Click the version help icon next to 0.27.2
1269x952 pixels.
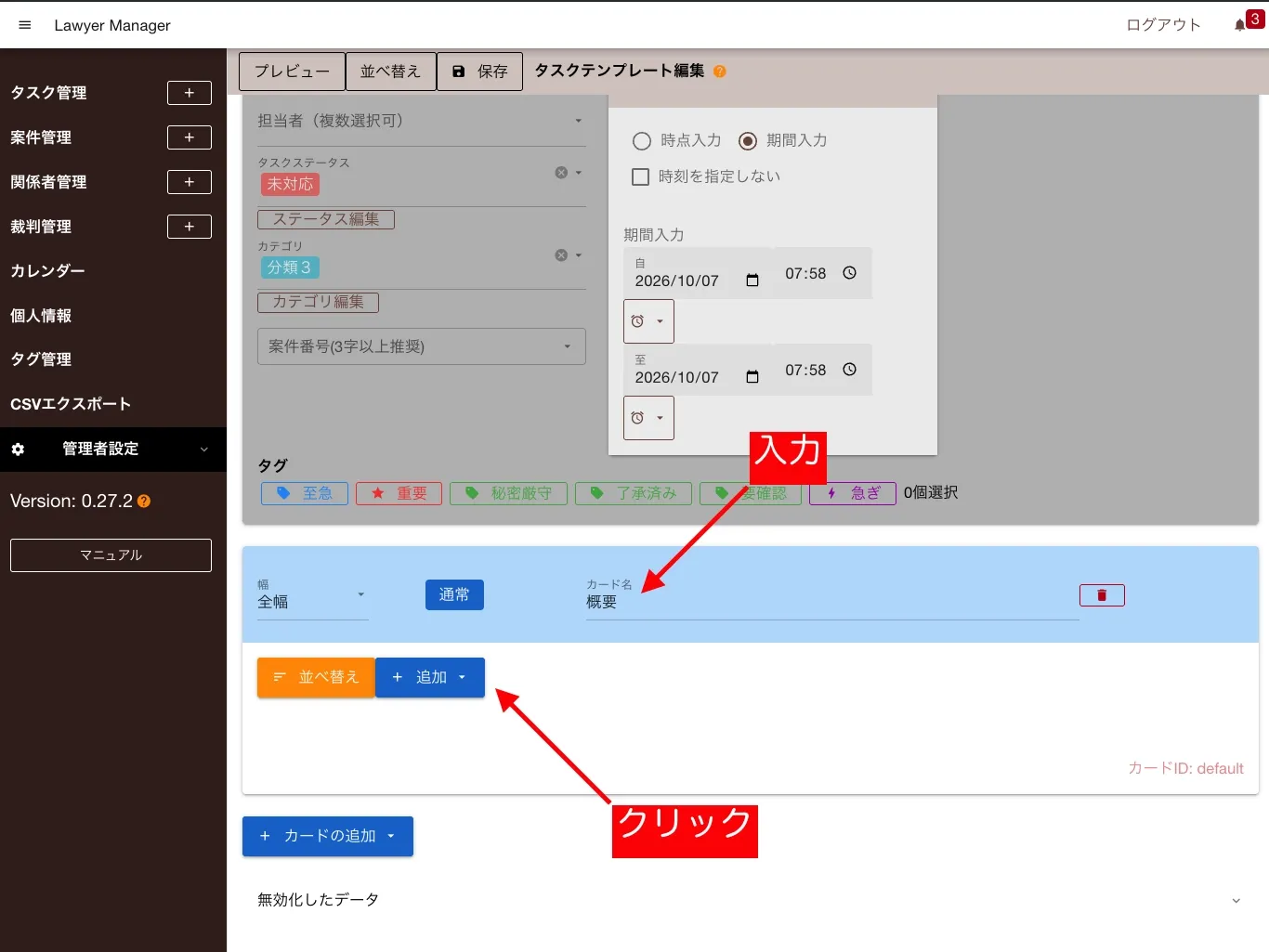click(144, 502)
